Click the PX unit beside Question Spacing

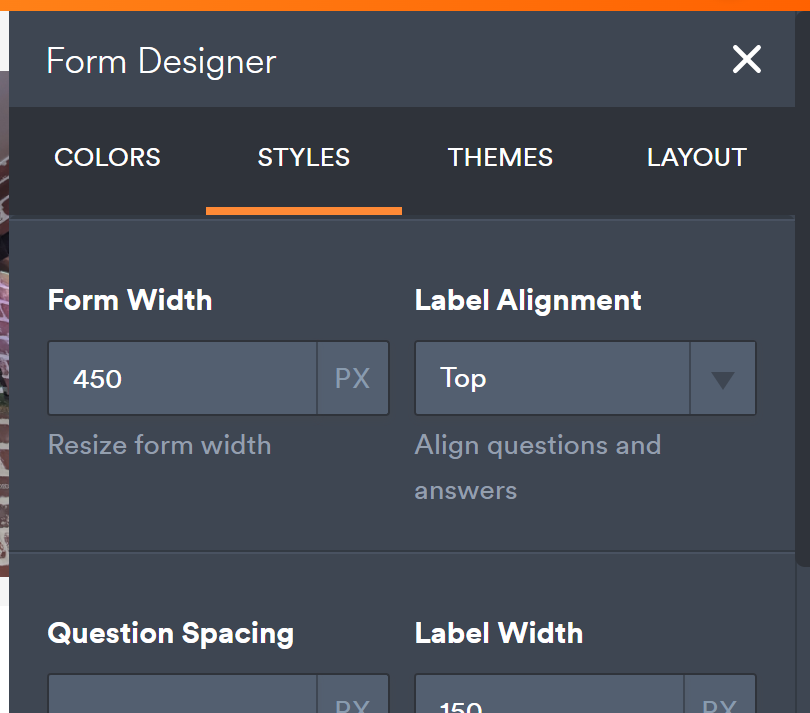(353, 702)
